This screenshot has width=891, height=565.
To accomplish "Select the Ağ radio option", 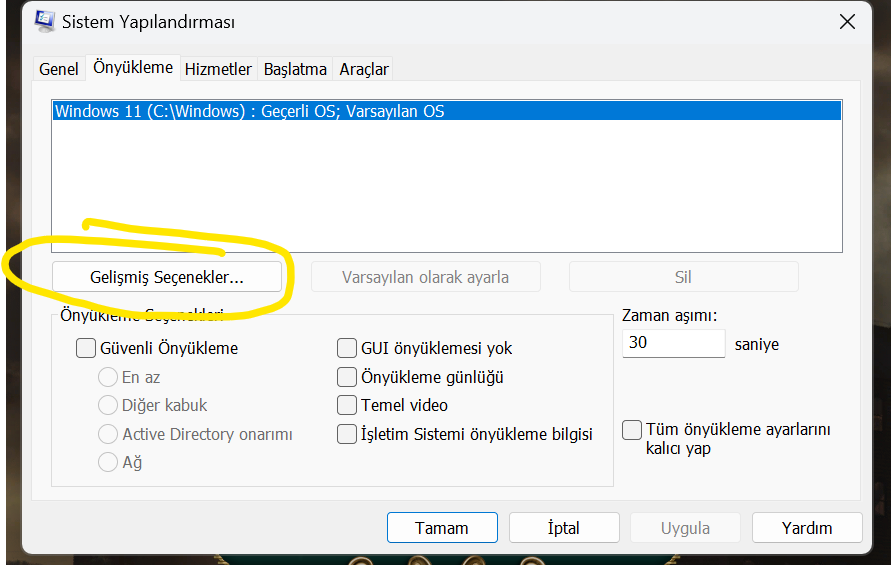I will coord(108,462).
